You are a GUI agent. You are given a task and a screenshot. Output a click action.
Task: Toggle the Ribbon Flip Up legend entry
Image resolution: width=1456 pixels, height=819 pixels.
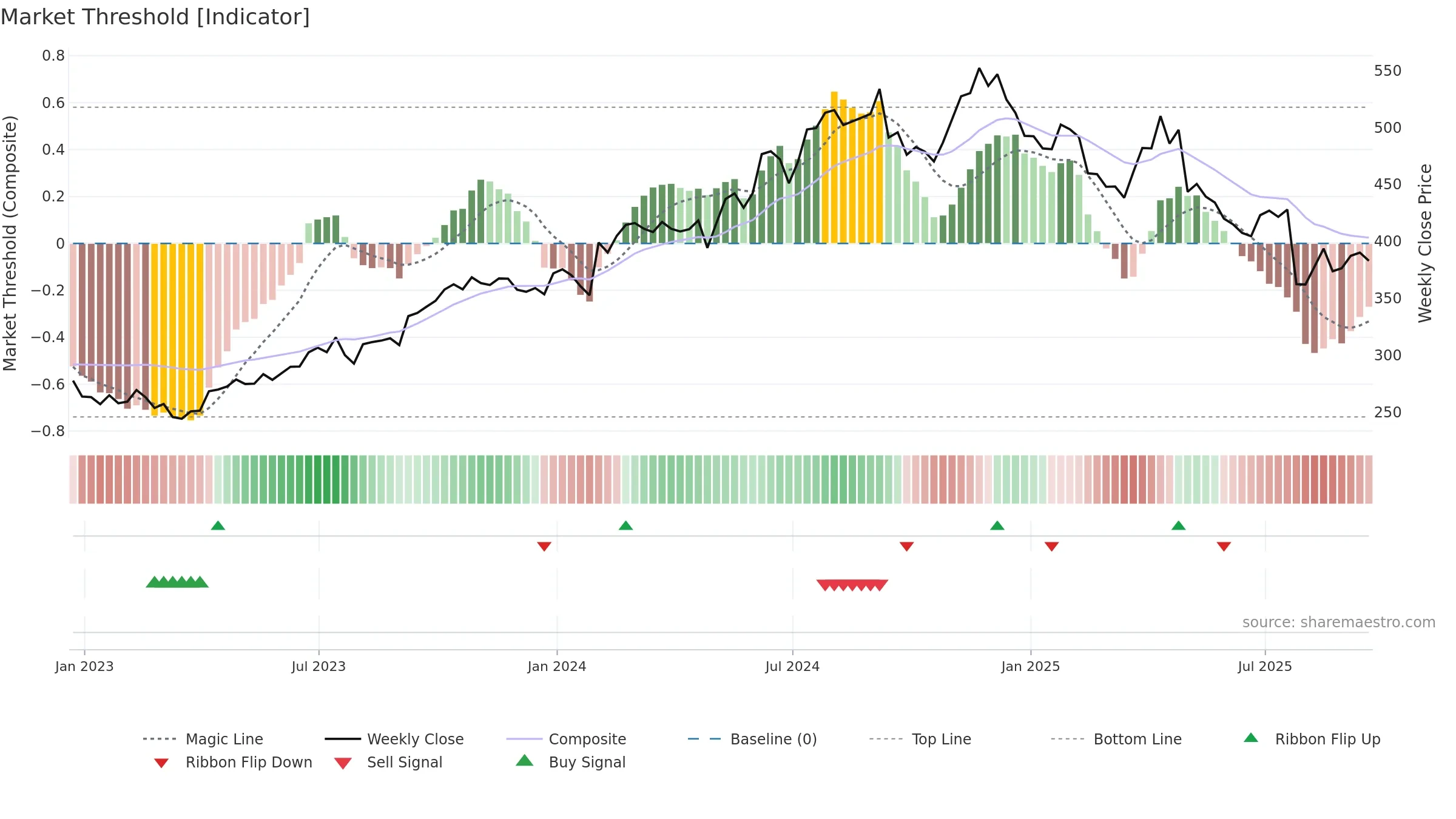click(1312, 739)
